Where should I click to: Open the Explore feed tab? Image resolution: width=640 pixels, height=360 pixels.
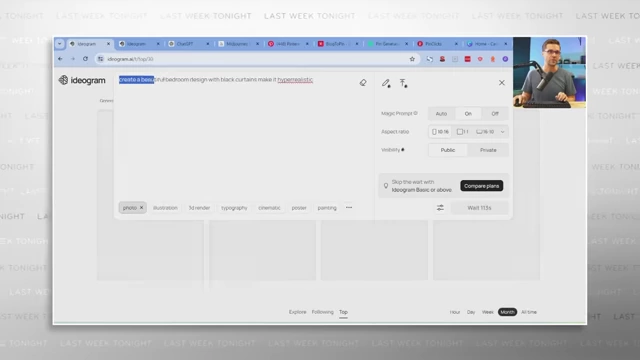pos(298,312)
